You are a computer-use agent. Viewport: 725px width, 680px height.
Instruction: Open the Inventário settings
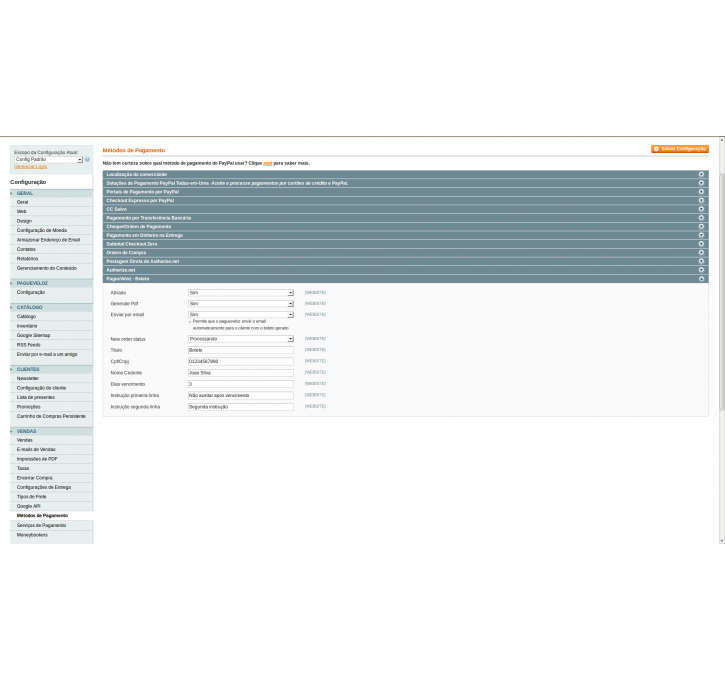pyautogui.click(x=27, y=326)
